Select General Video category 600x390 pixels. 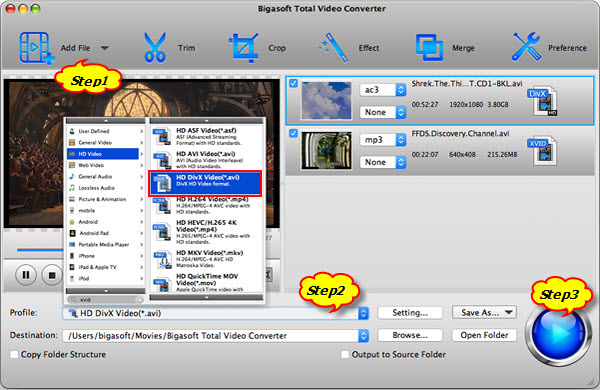(x=104, y=142)
